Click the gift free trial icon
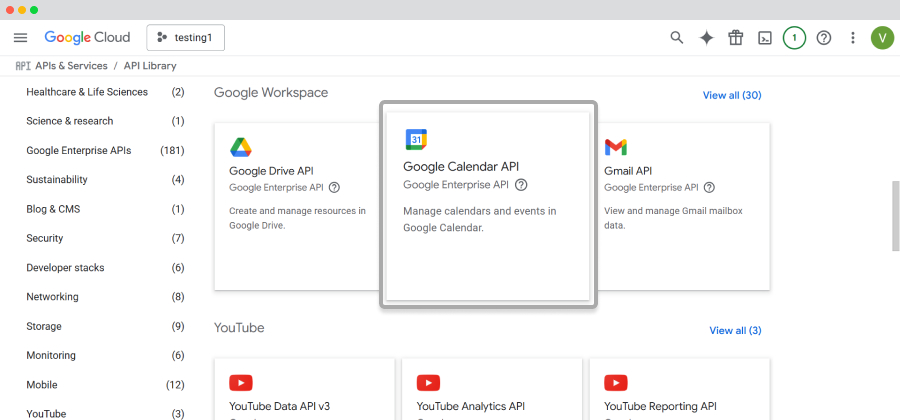 736,38
